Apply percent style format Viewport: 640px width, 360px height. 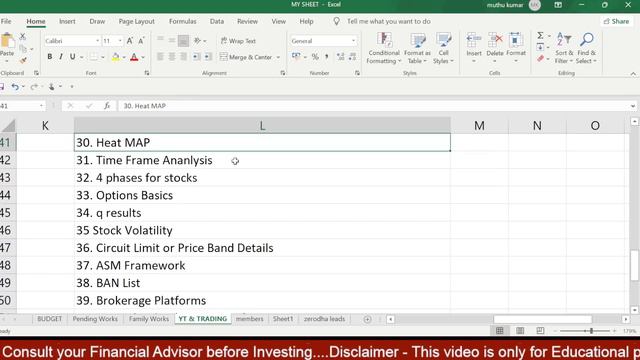click(x=315, y=57)
